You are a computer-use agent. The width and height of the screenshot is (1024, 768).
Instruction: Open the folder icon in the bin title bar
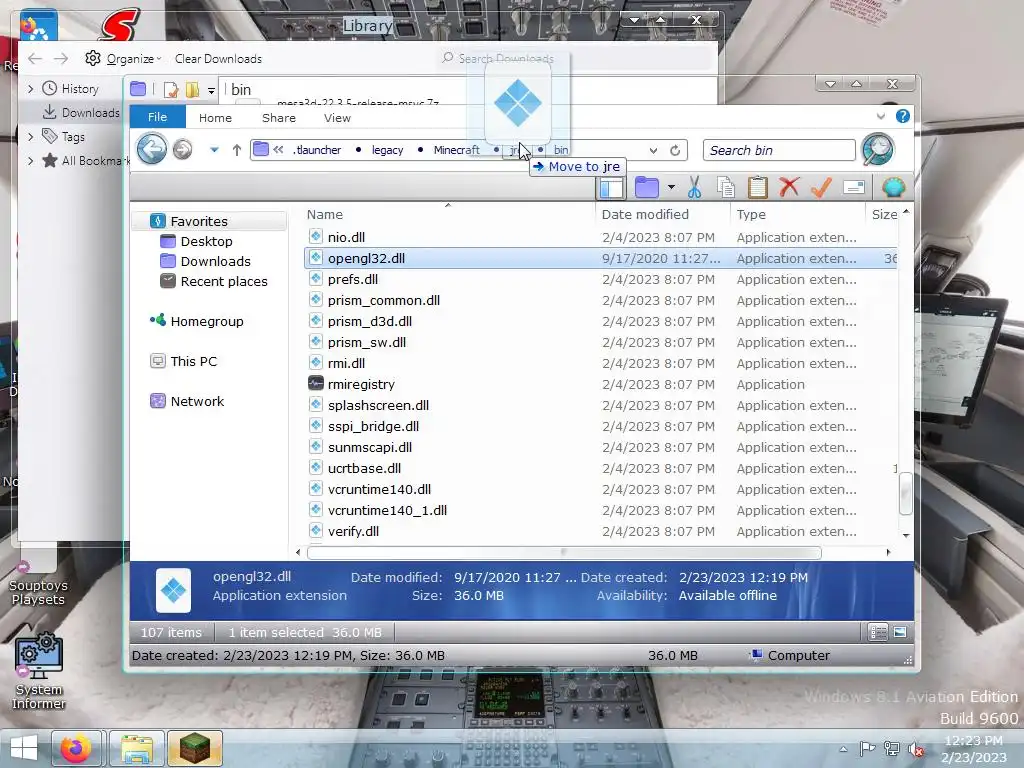point(138,89)
